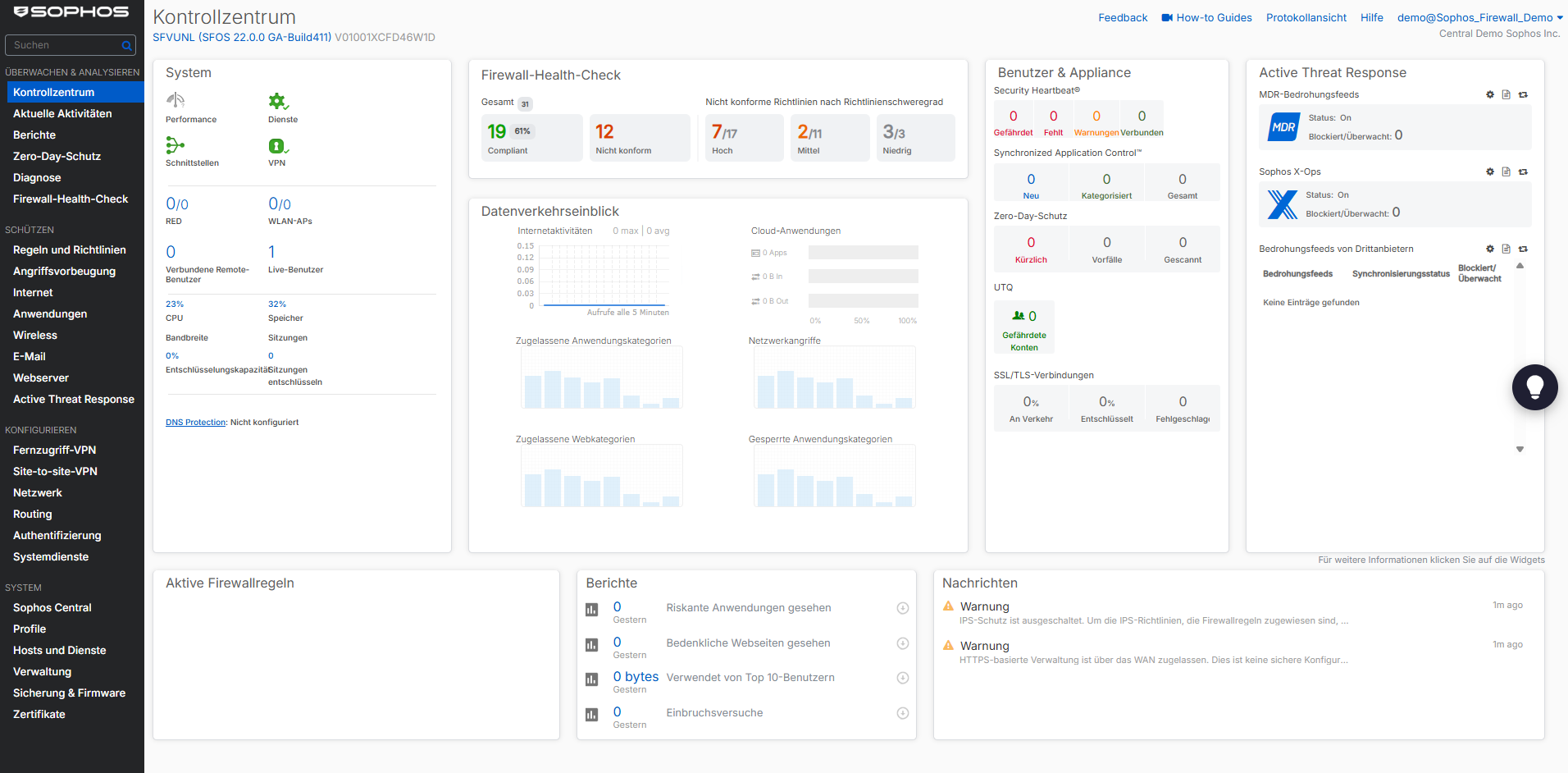Open chart icon for Riskante Anwendungen gesehen
This screenshot has width=1568, height=773.
tap(591, 610)
